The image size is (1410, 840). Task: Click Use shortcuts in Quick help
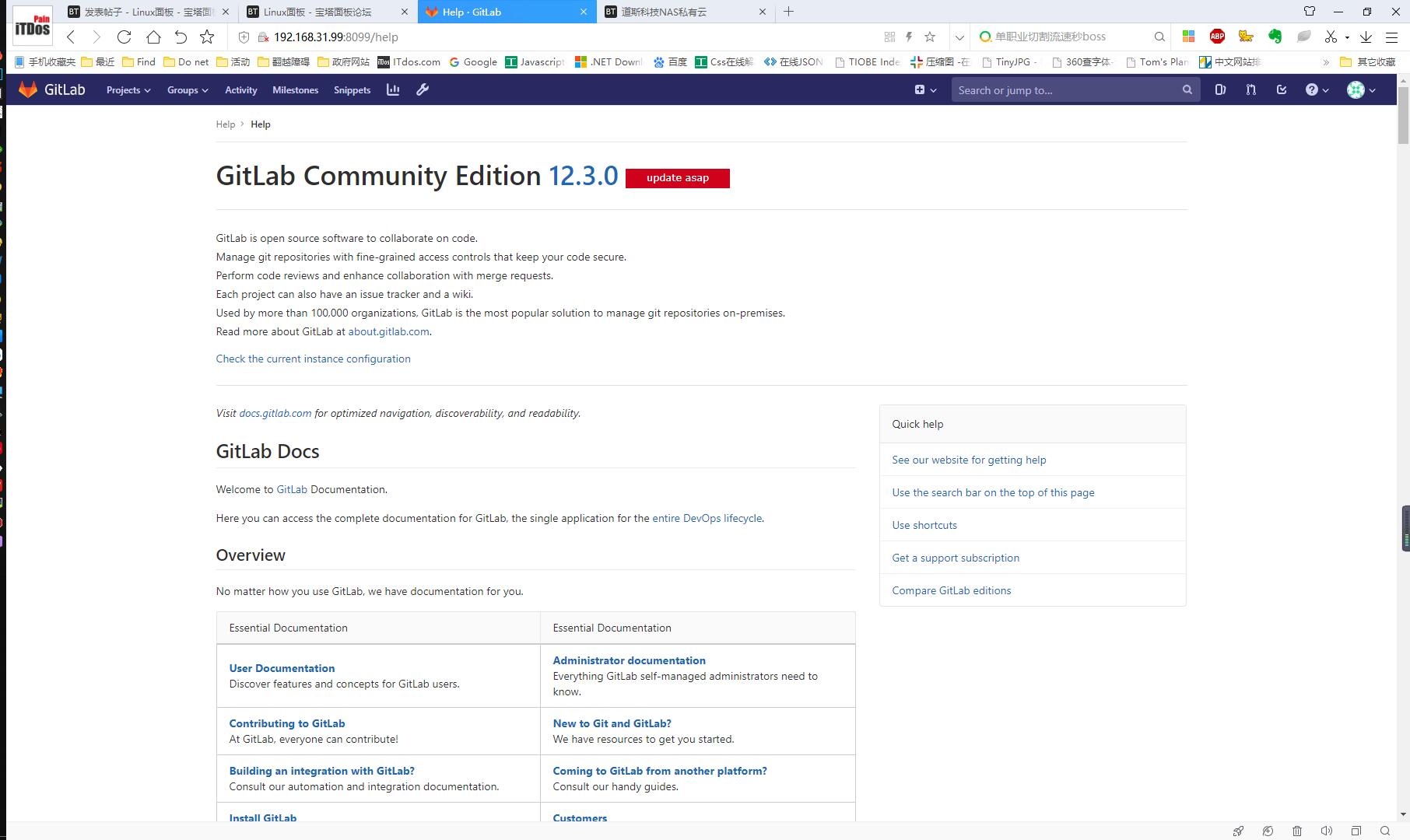point(924,525)
